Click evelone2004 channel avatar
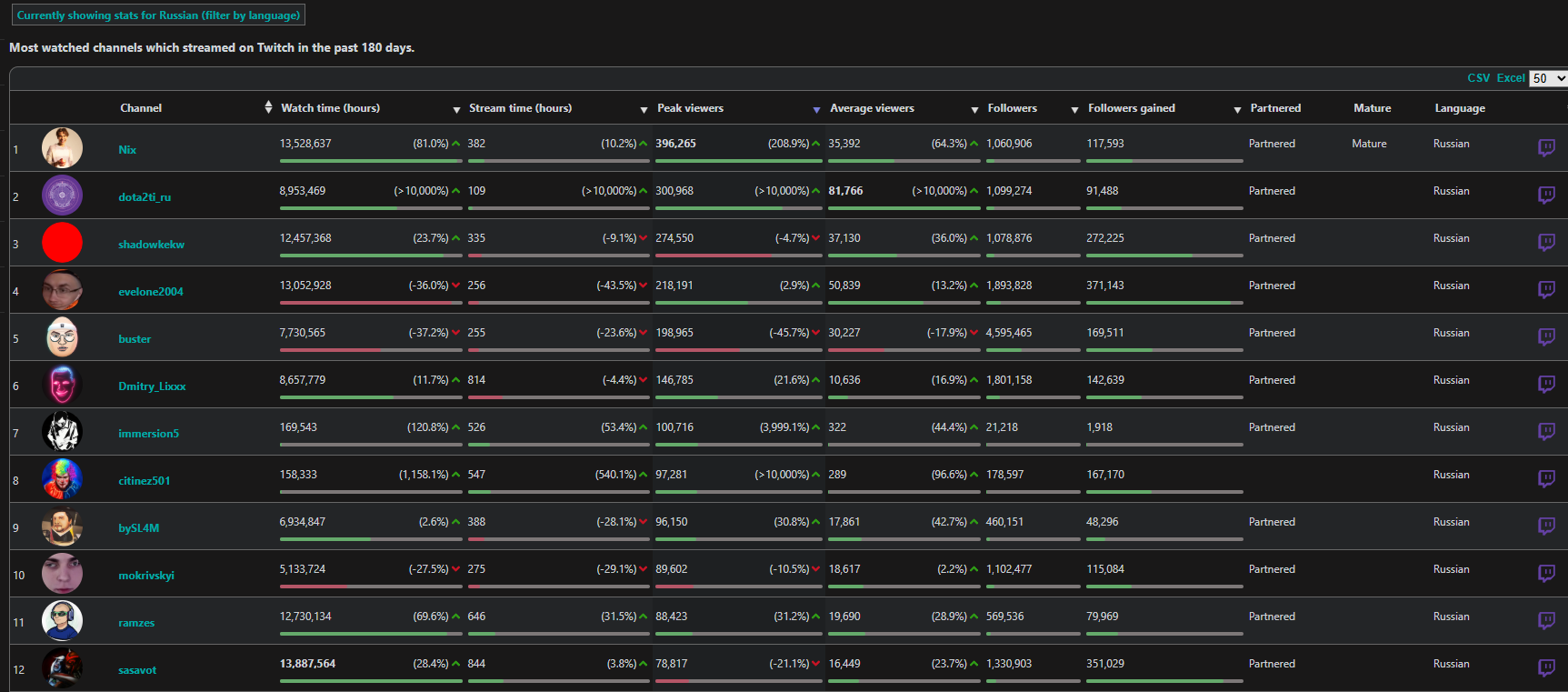This screenshot has height=692, width=1568. click(x=62, y=290)
